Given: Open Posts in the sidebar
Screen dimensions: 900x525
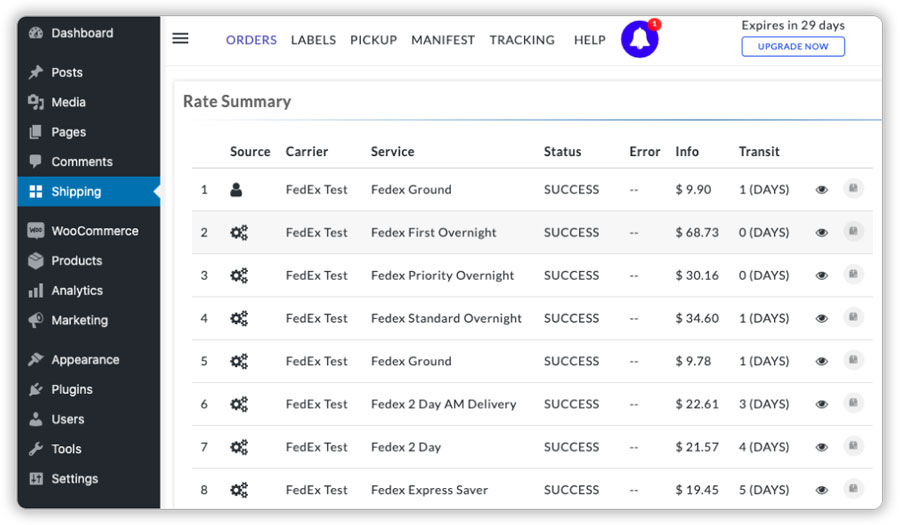Looking at the screenshot, I should (x=88, y=72).
